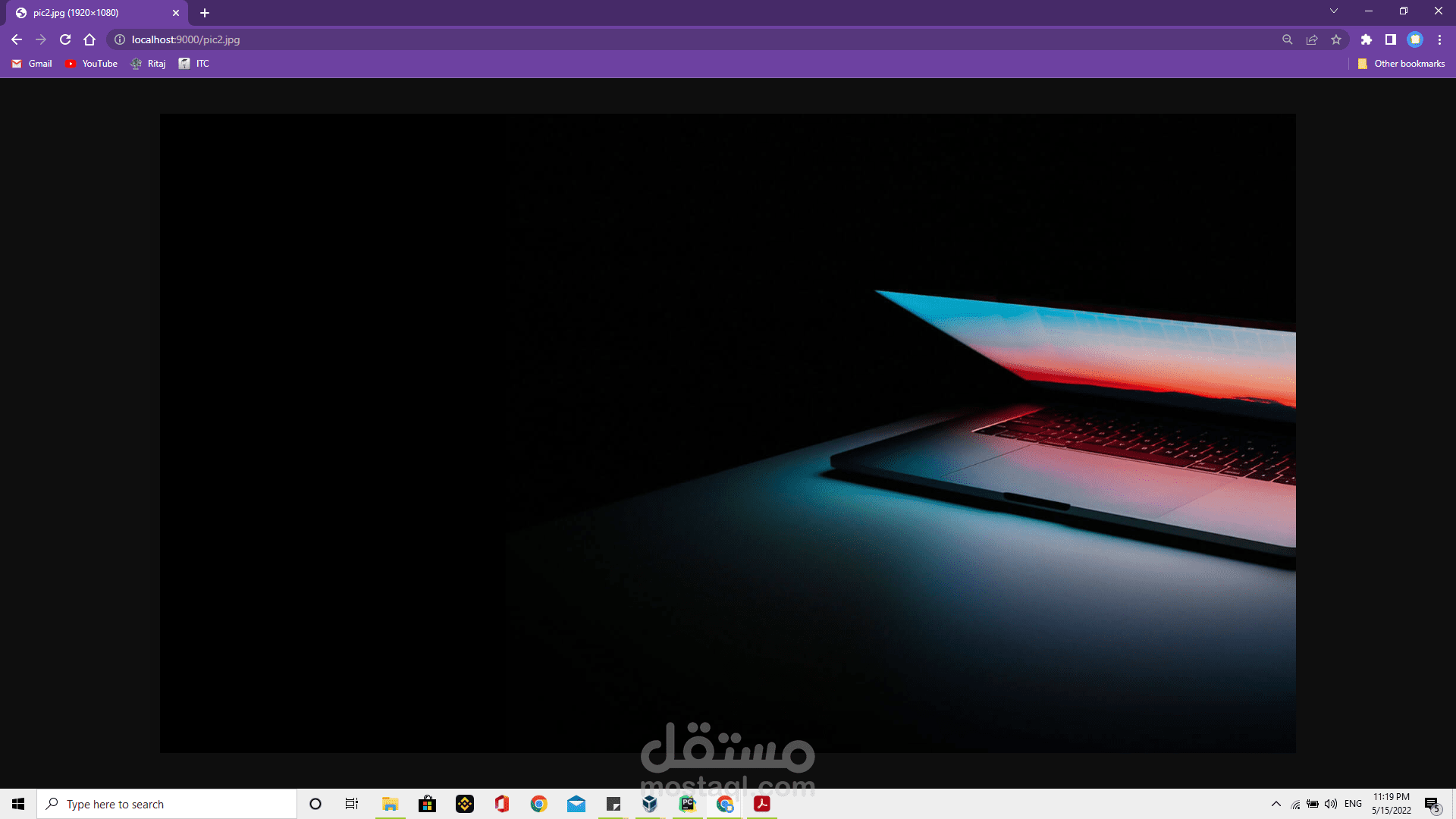Toggle the browser side panel
Screen dimensions: 1456x819
coord(1391,39)
